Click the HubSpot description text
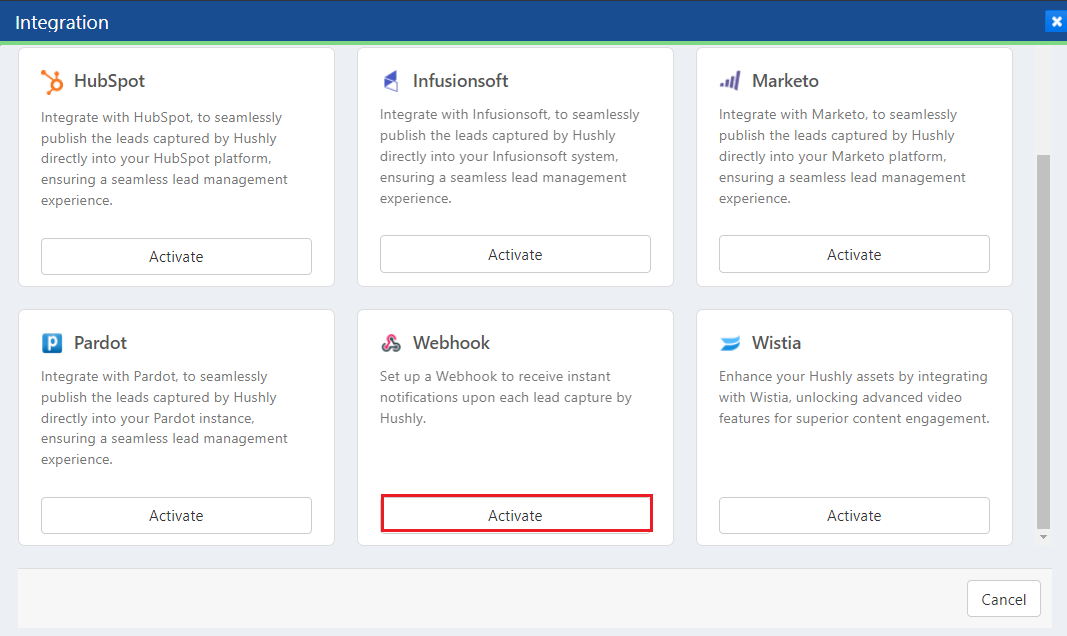Screen dimensions: 1067x636 (164, 158)
